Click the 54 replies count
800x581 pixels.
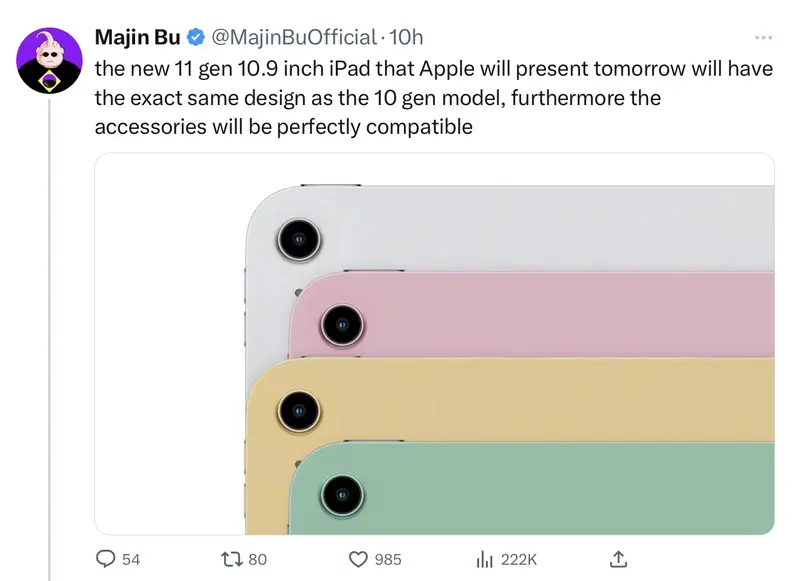click(131, 560)
